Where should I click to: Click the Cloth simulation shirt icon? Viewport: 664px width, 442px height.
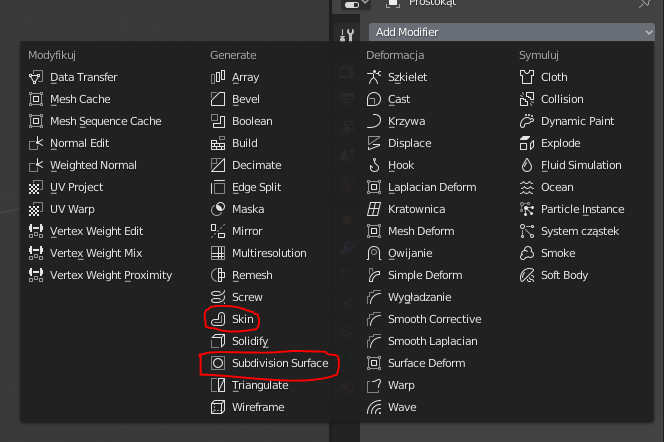[527, 77]
